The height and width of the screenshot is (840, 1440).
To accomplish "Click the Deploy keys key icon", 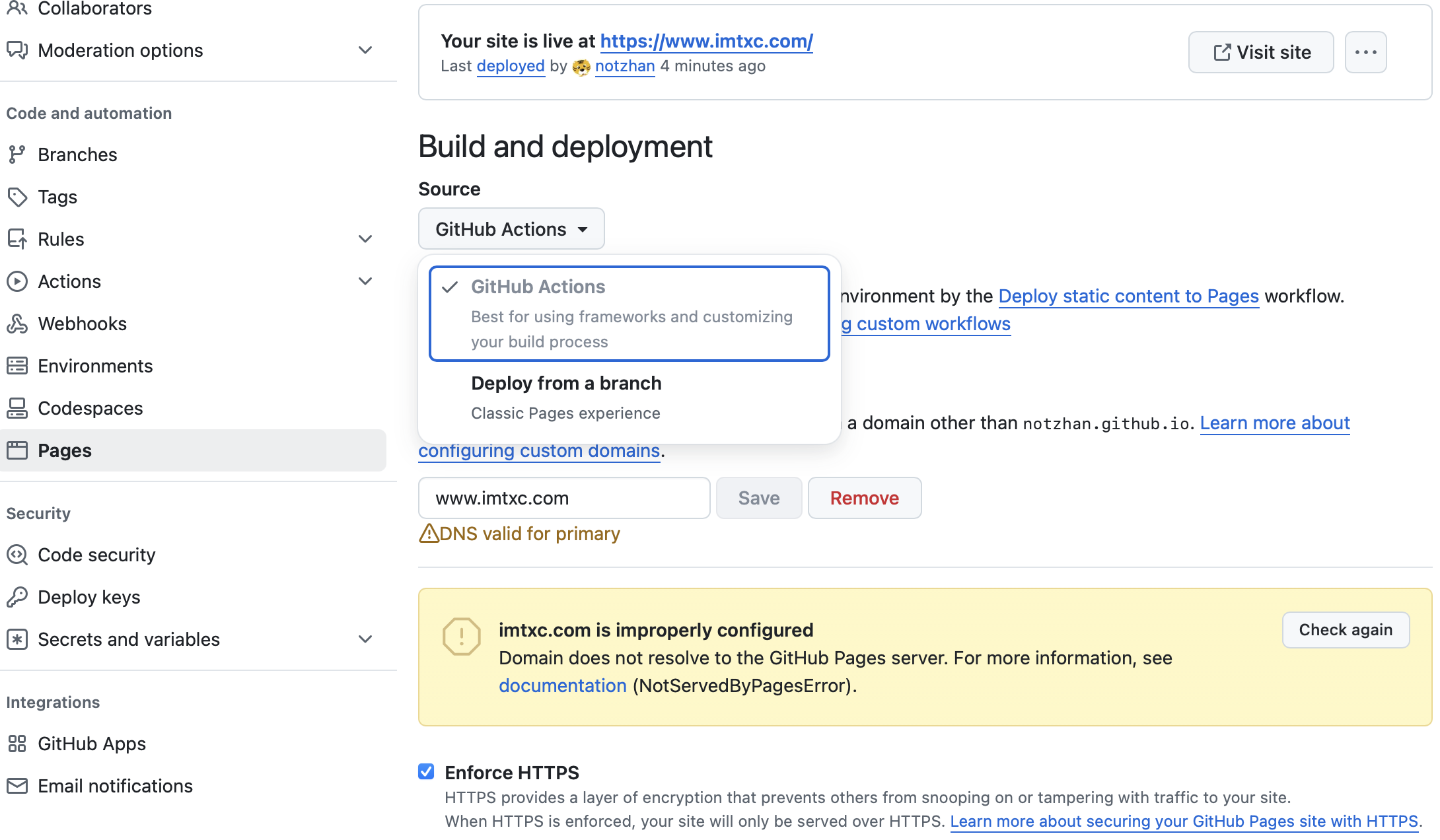I will pos(17,597).
